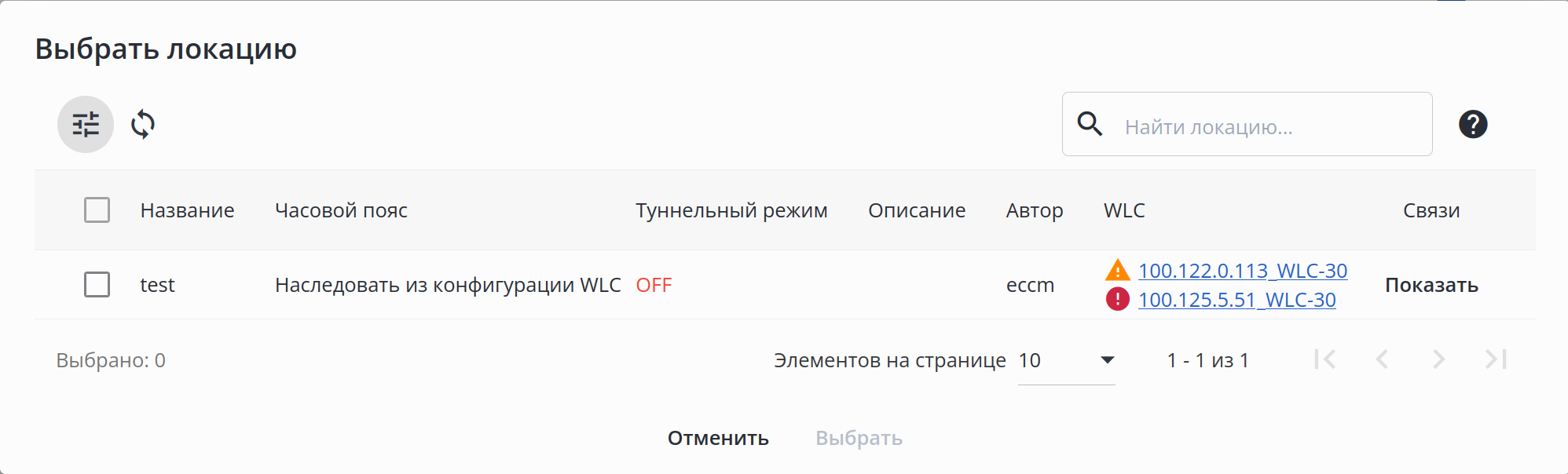Go to the next page arrow
The image size is (1568, 474).
click(x=1438, y=359)
